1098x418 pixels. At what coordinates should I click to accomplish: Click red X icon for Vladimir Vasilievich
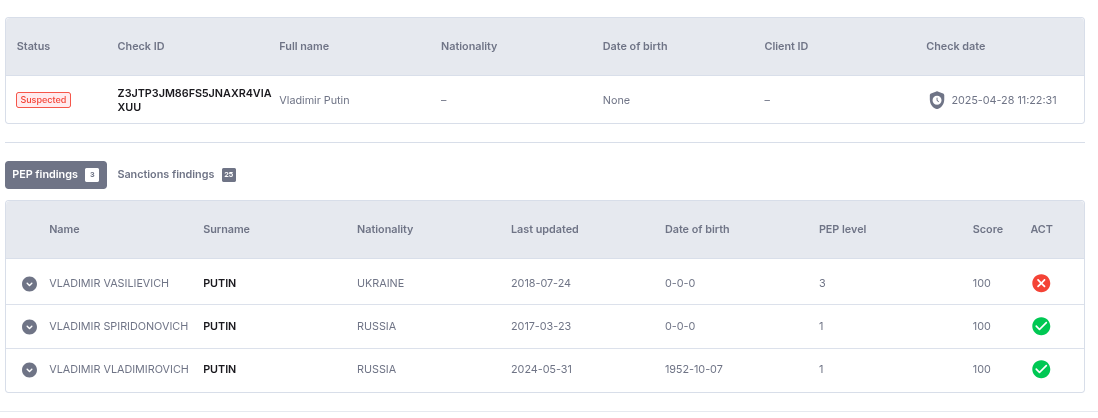tap(1041, 283)
